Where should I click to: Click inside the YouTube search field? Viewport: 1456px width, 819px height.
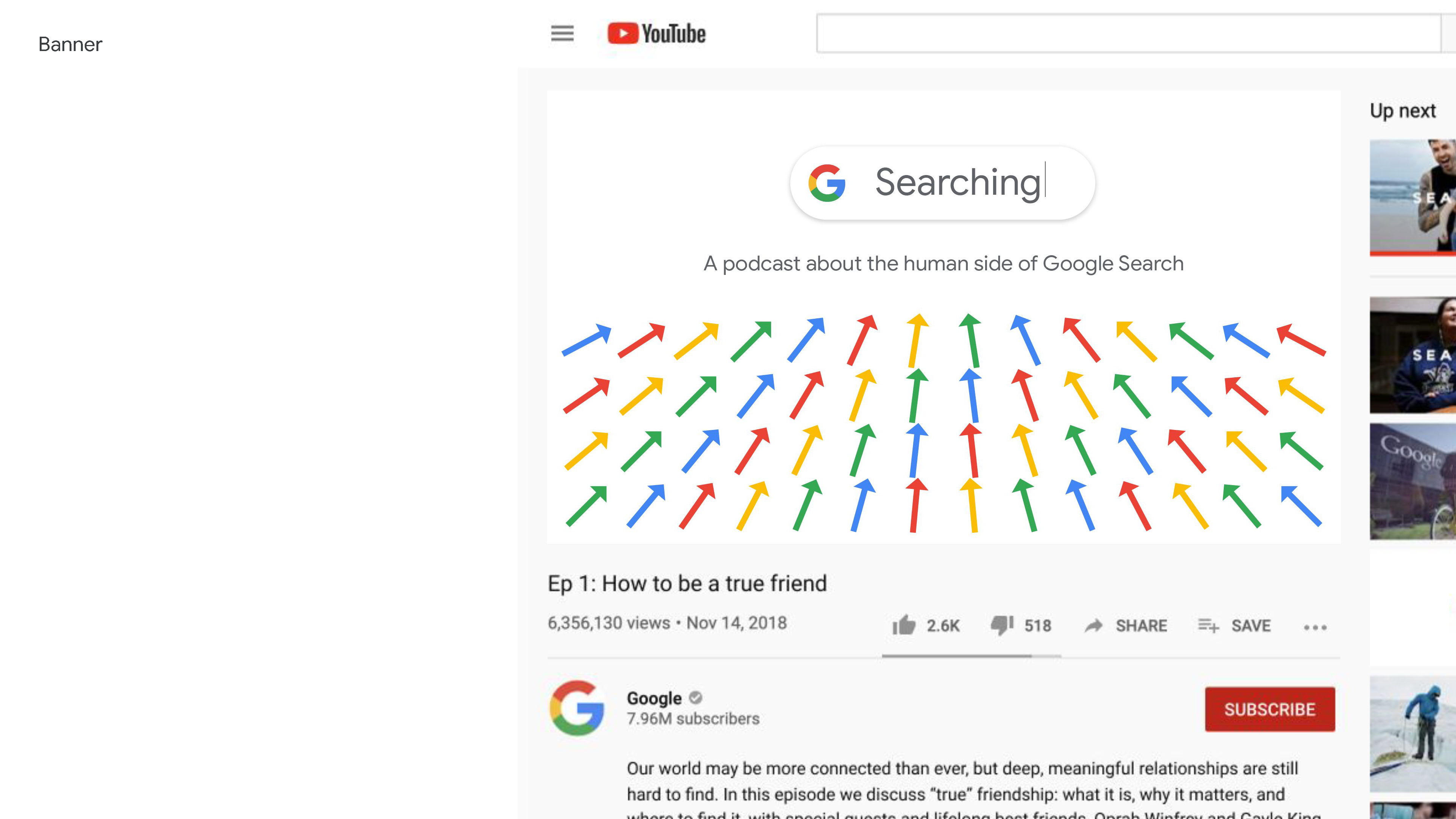tap(1128, 34)
